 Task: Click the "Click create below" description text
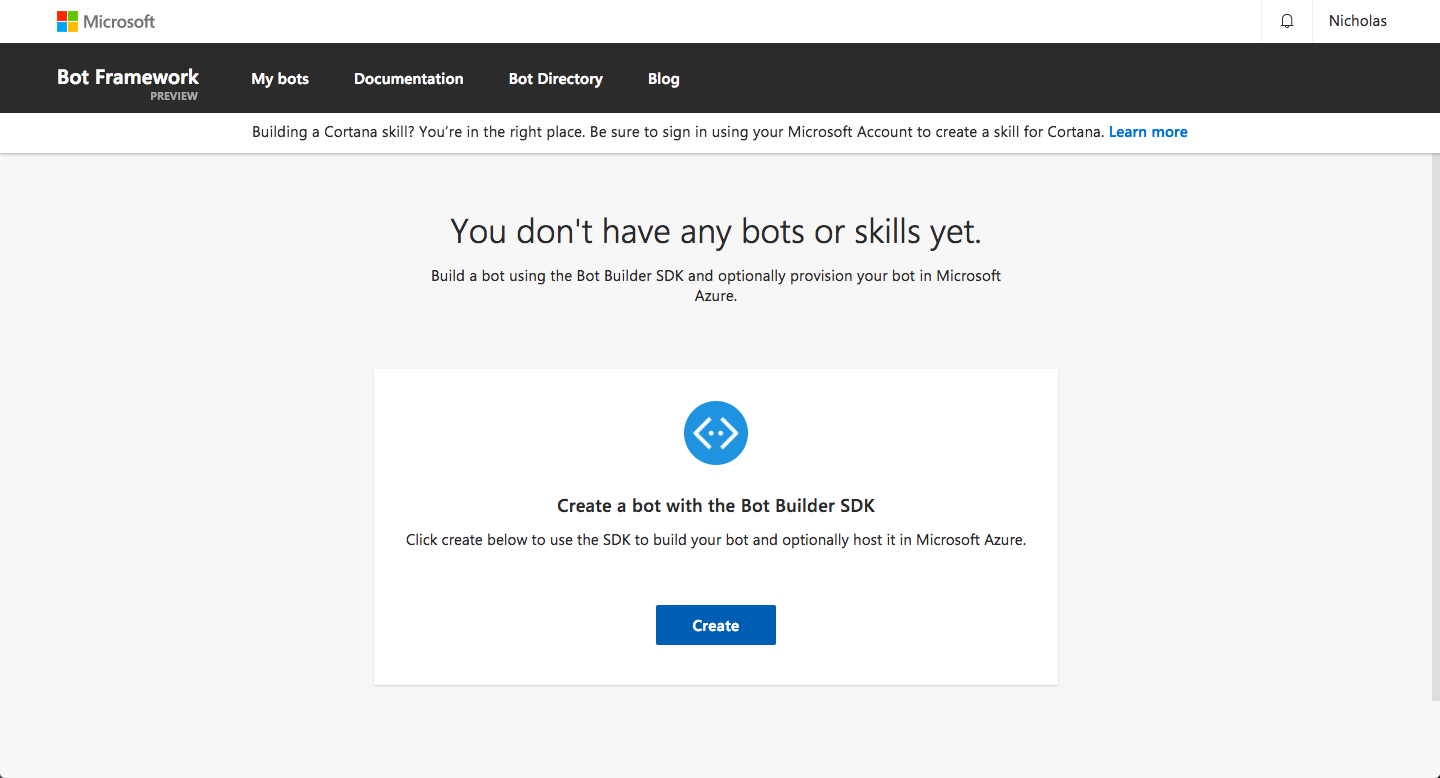pyautogui.click(x=716, y=540)
